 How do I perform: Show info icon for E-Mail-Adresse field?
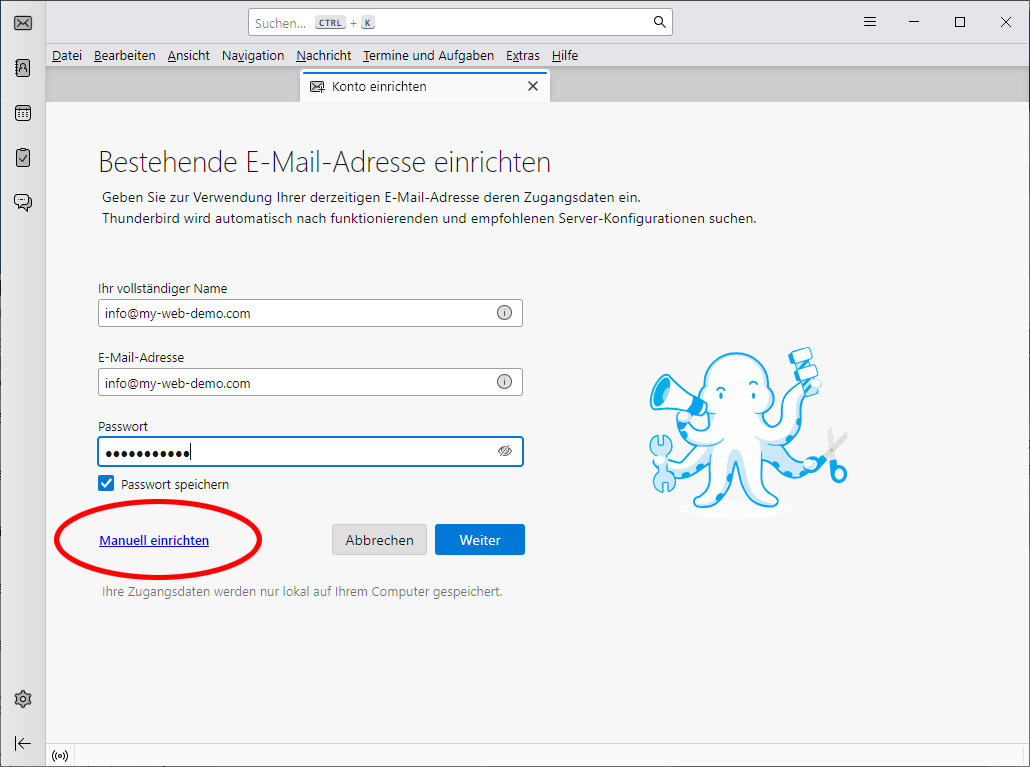(x=504, y=382)
